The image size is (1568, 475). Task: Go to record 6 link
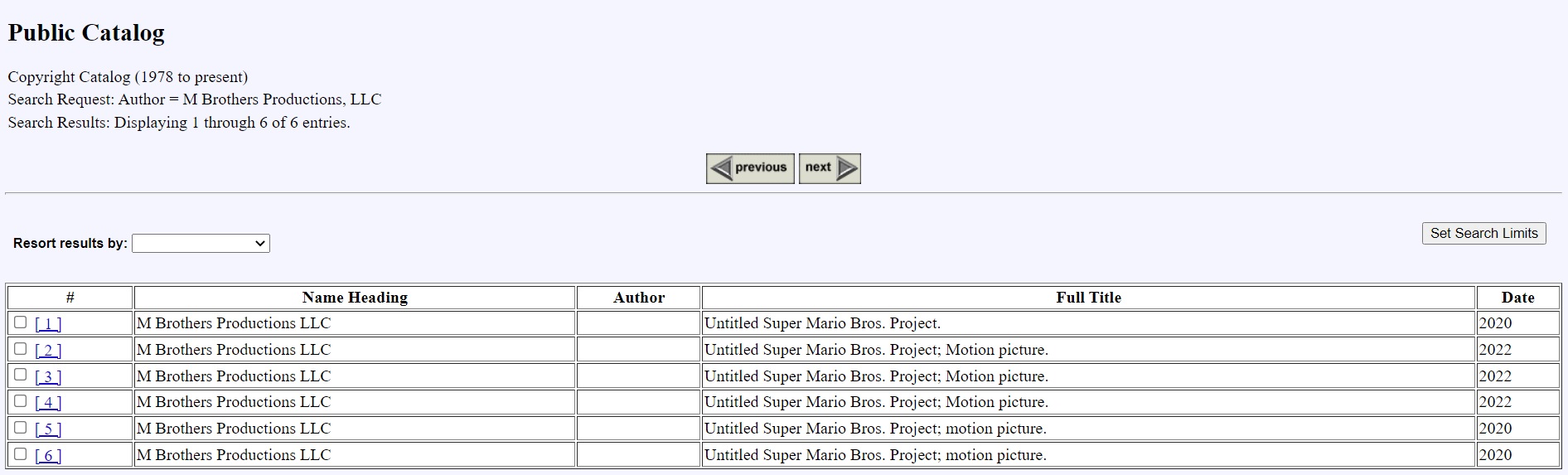48,456
